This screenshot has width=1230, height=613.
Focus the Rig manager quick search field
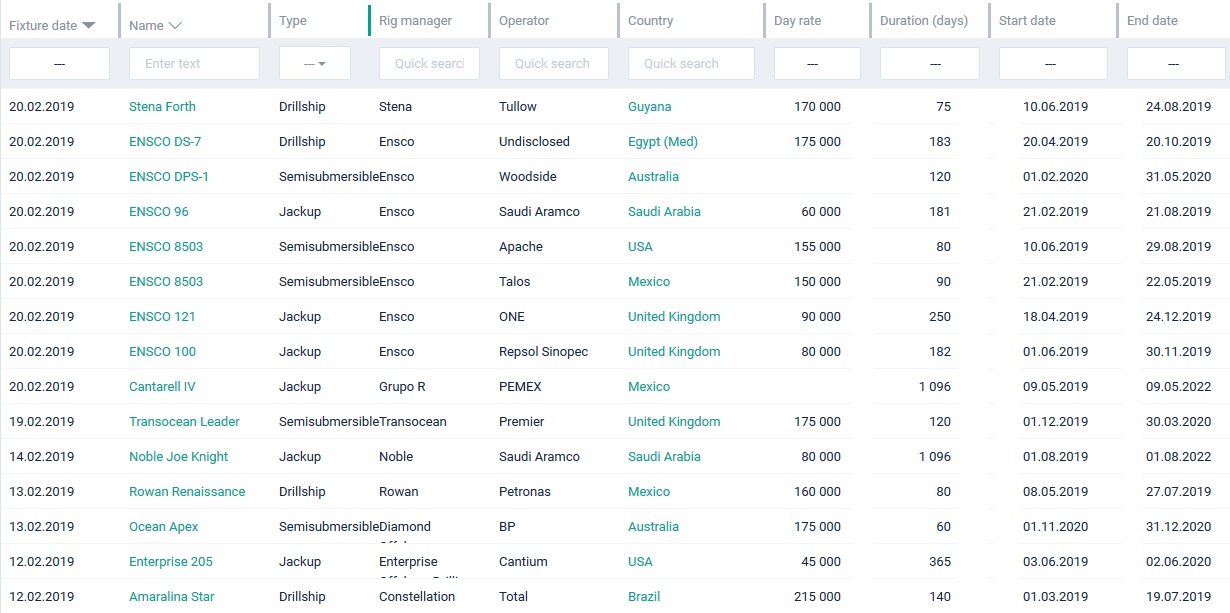[x=429, y=63]
